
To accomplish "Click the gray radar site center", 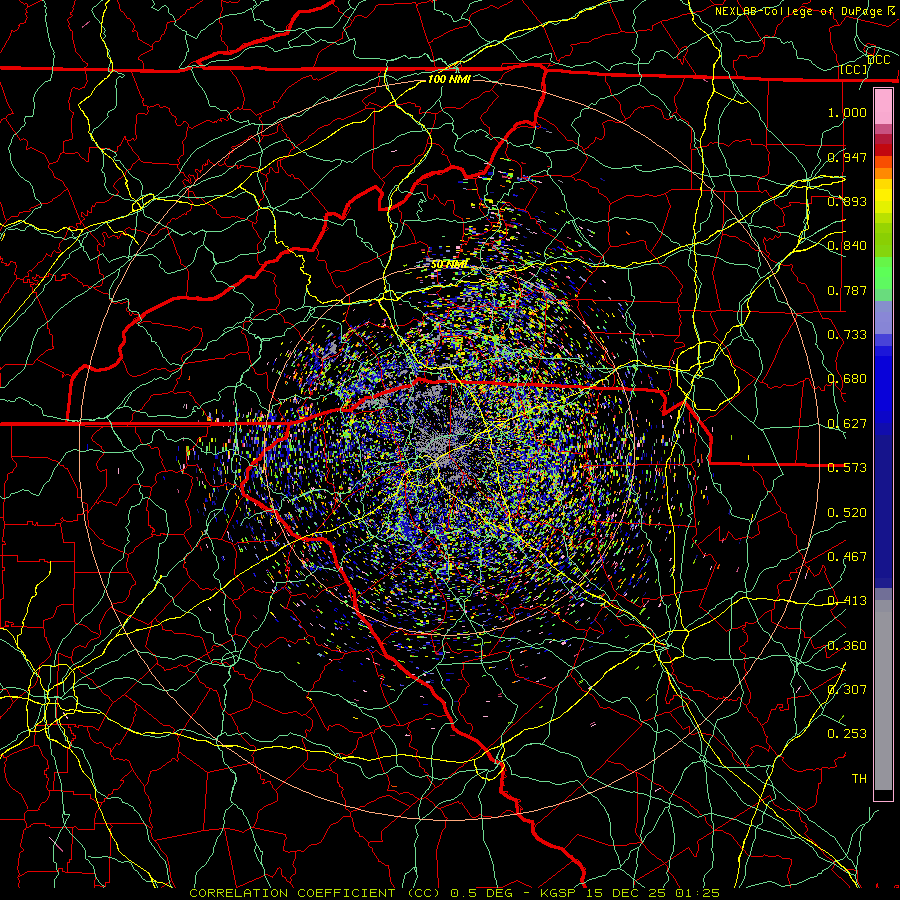I will point(439,445).
